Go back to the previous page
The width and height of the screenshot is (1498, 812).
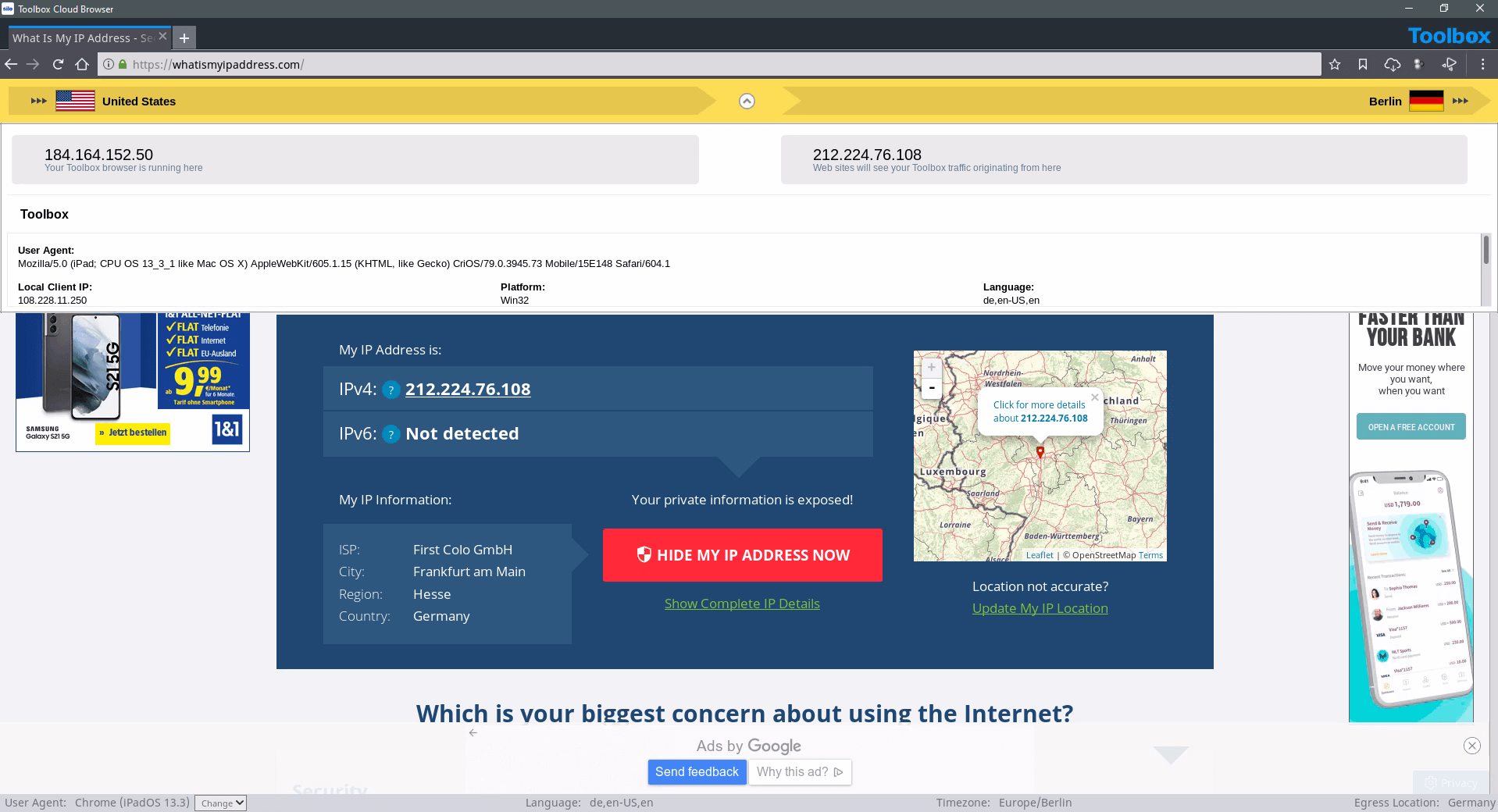(x=11, y=64)
